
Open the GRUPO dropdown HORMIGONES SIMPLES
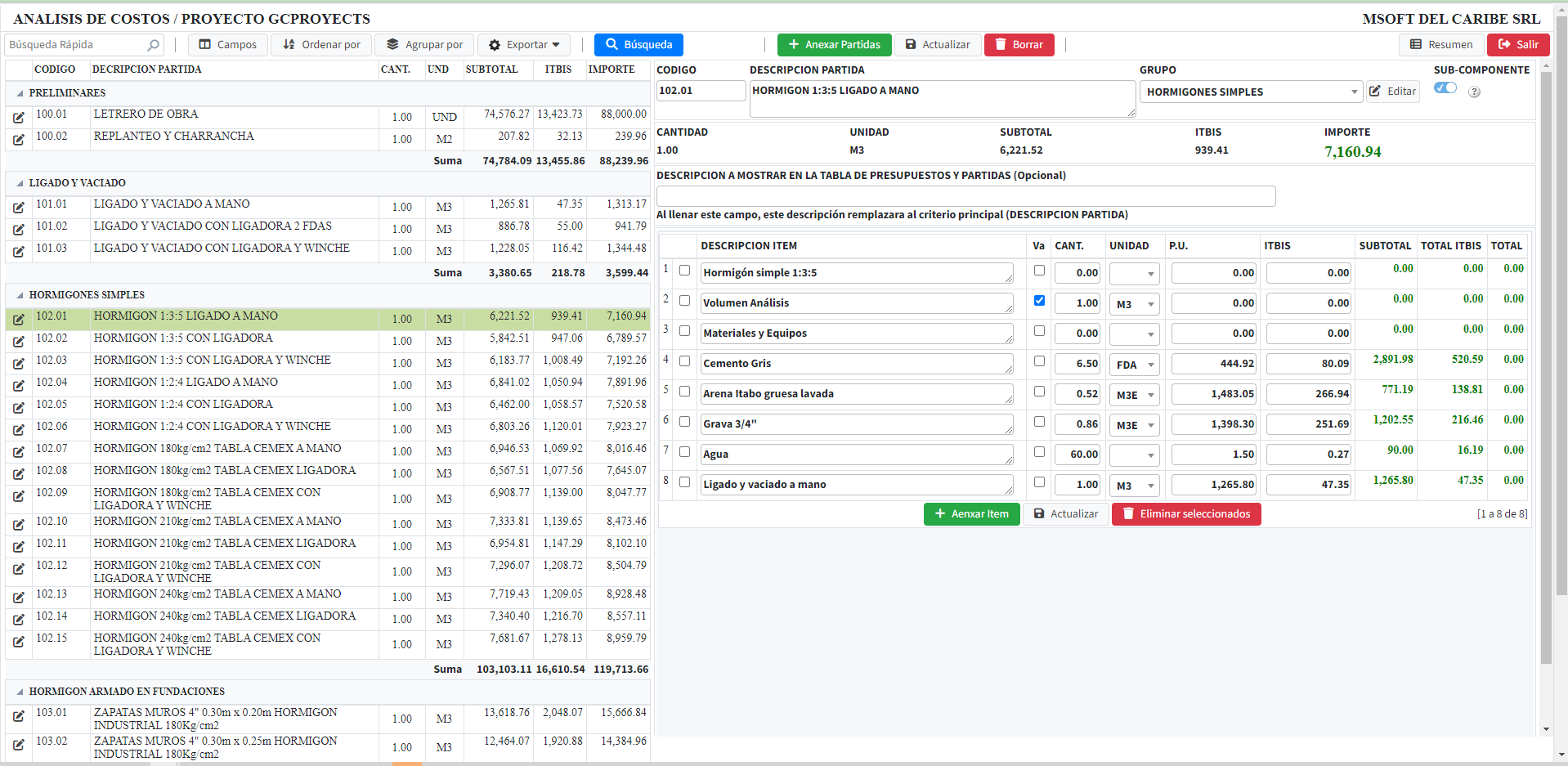(1251, 92)
